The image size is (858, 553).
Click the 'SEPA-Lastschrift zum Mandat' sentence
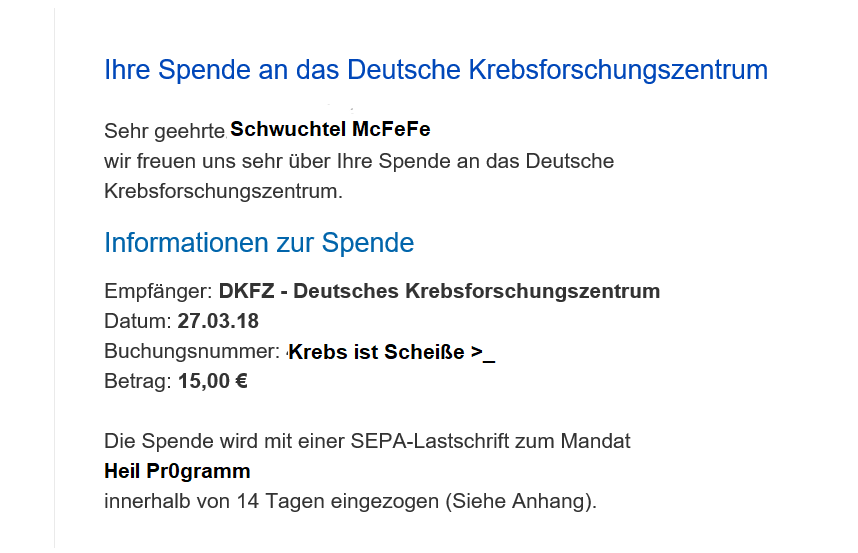click(x=367, y=441)
